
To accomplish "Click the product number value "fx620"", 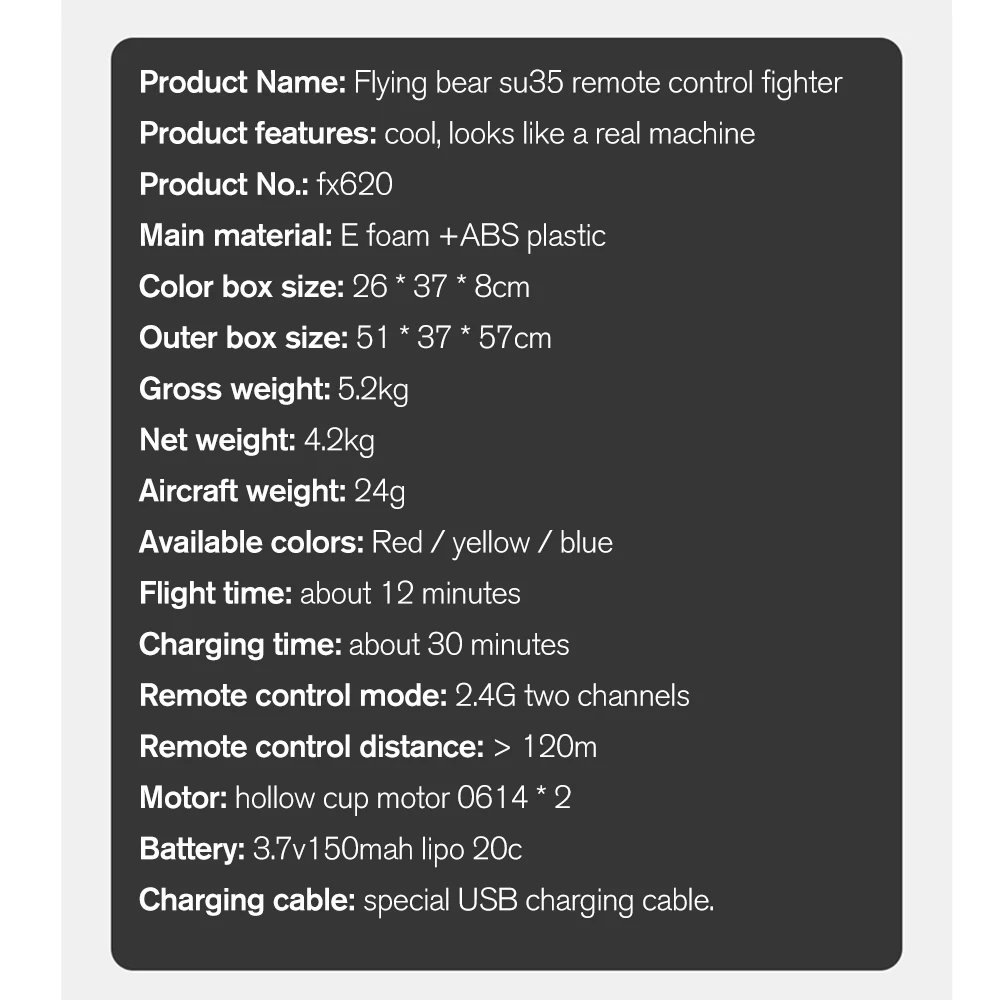I will (x=354, y=185).
